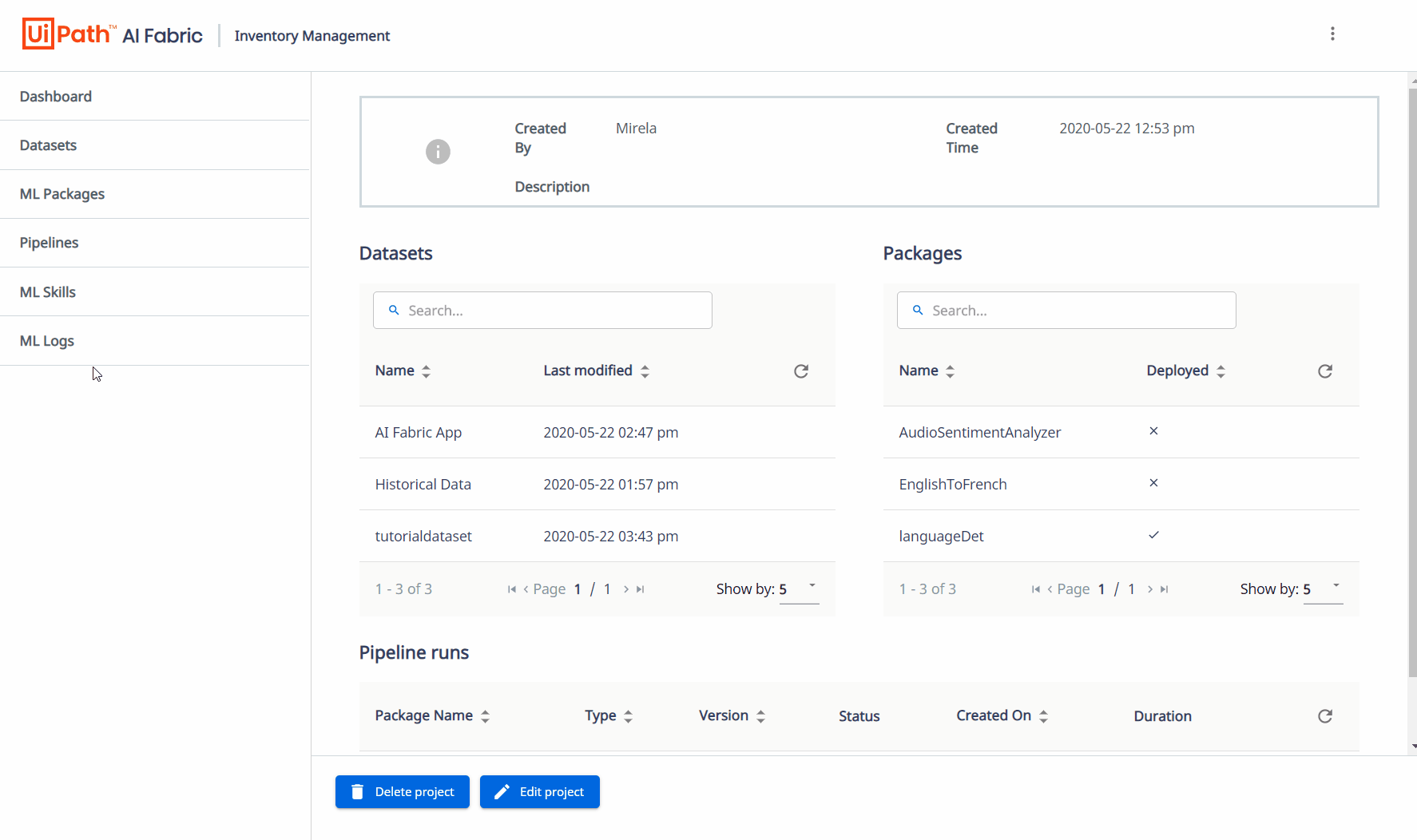The width and height of the screenshot is (1417, 840).
Task: Navigate to the Pipelines page
Action: coord(49,242)
